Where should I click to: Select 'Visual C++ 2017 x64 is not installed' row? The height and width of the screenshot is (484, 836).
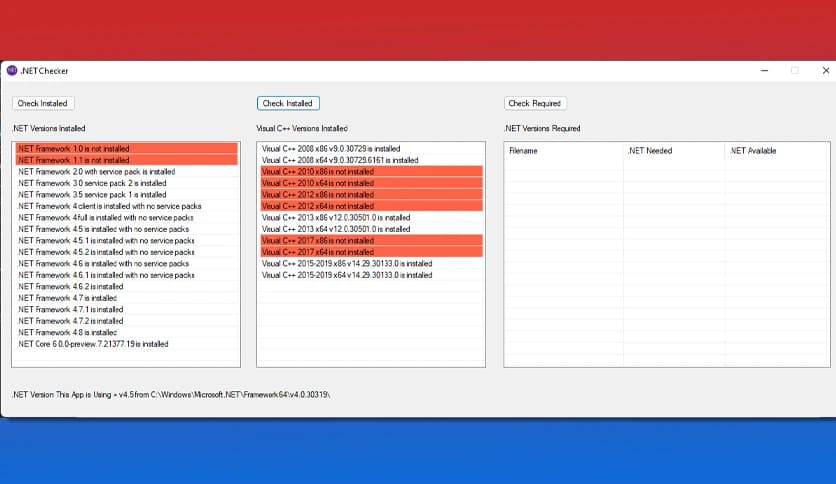[372, 252]
